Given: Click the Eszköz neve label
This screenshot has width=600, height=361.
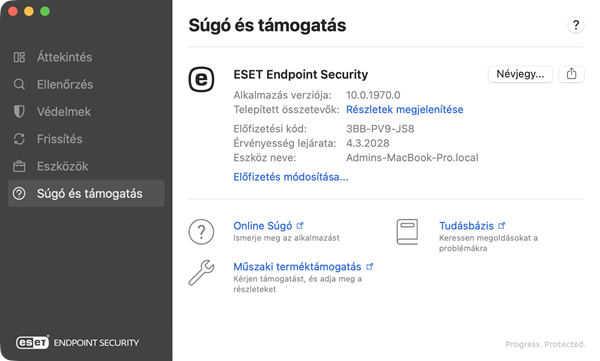Looking at the screenshot, I should (x=265, y=158).
